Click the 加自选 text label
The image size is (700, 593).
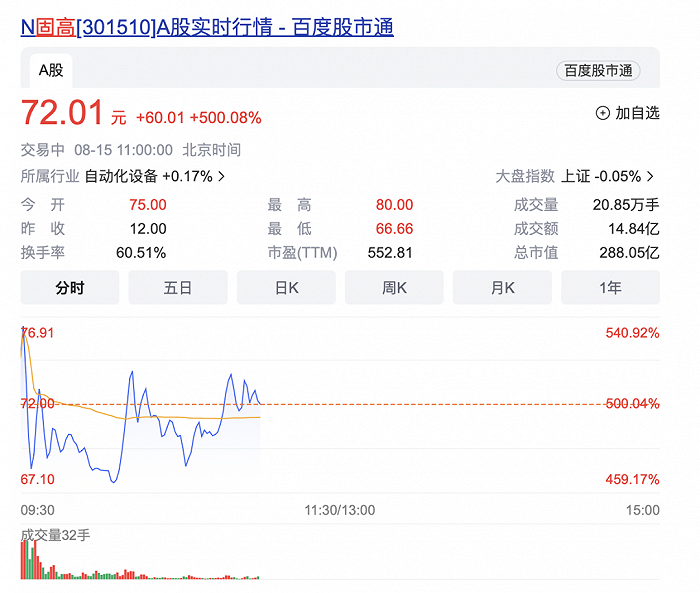click(x=637, y=113)
